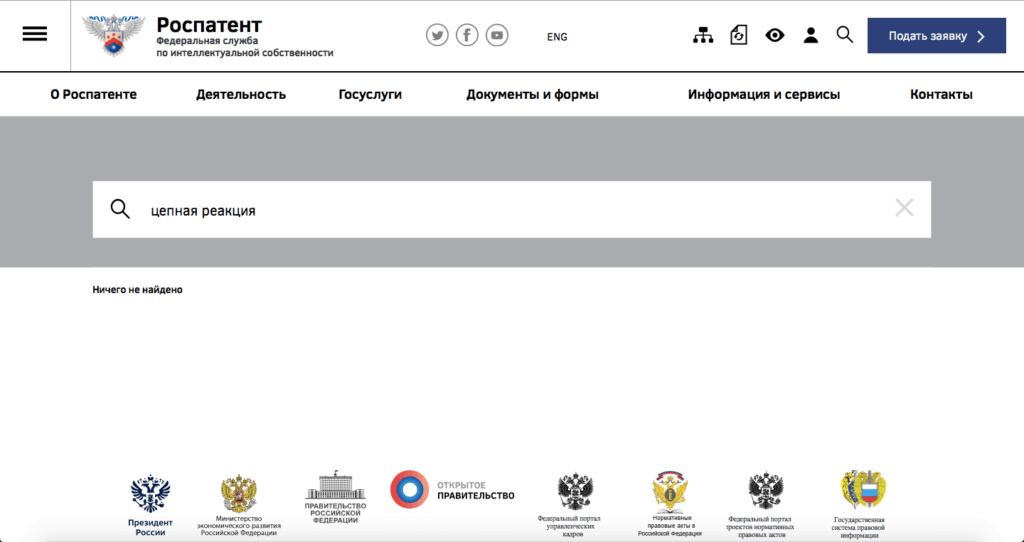1024x542 pixels.
Task: Open Государственная система правовой информации link
Action: (858, 505)
